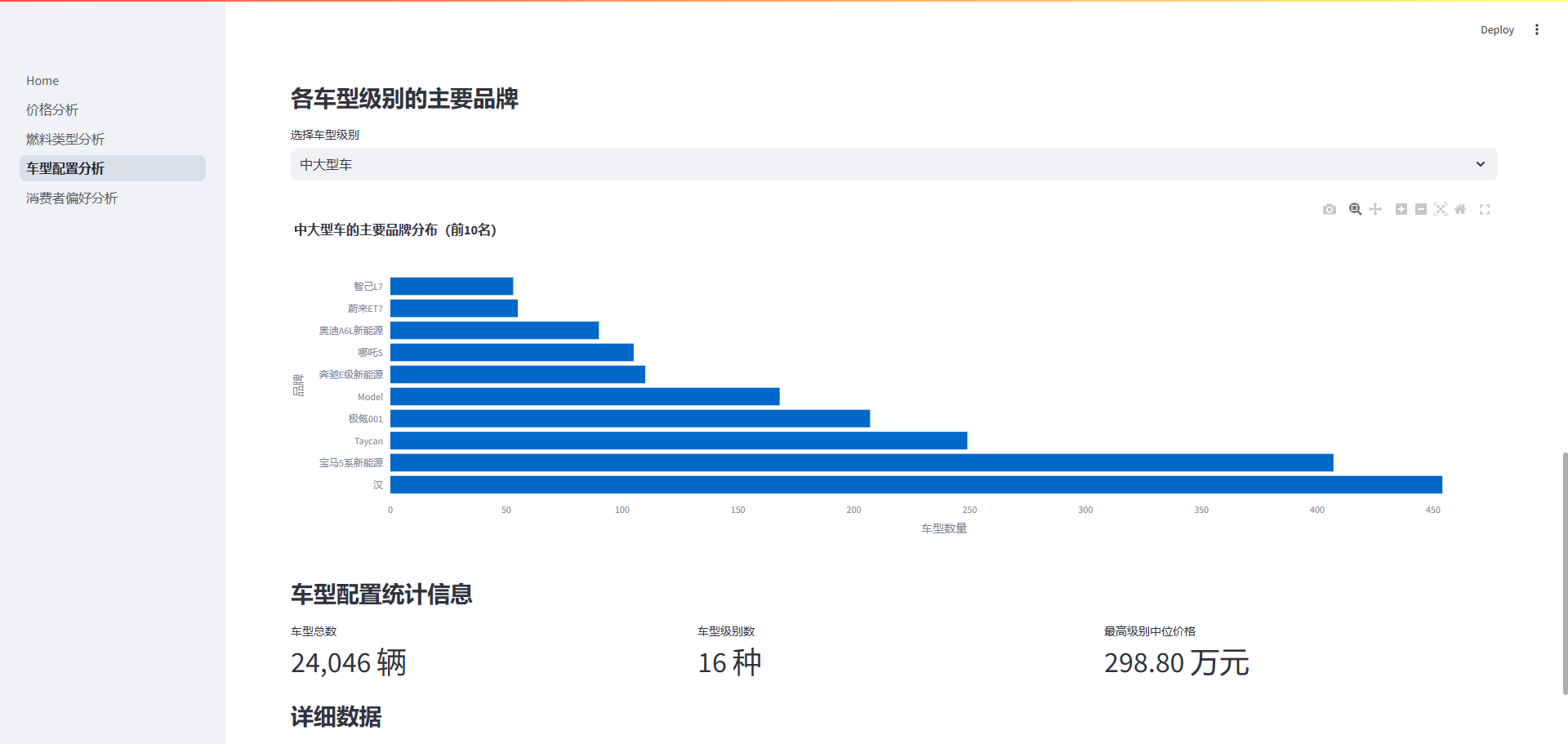This screenshot has height=744, width=1568.
Task: Reset chart axes with home icon
Action: (x=1460, y=210)
